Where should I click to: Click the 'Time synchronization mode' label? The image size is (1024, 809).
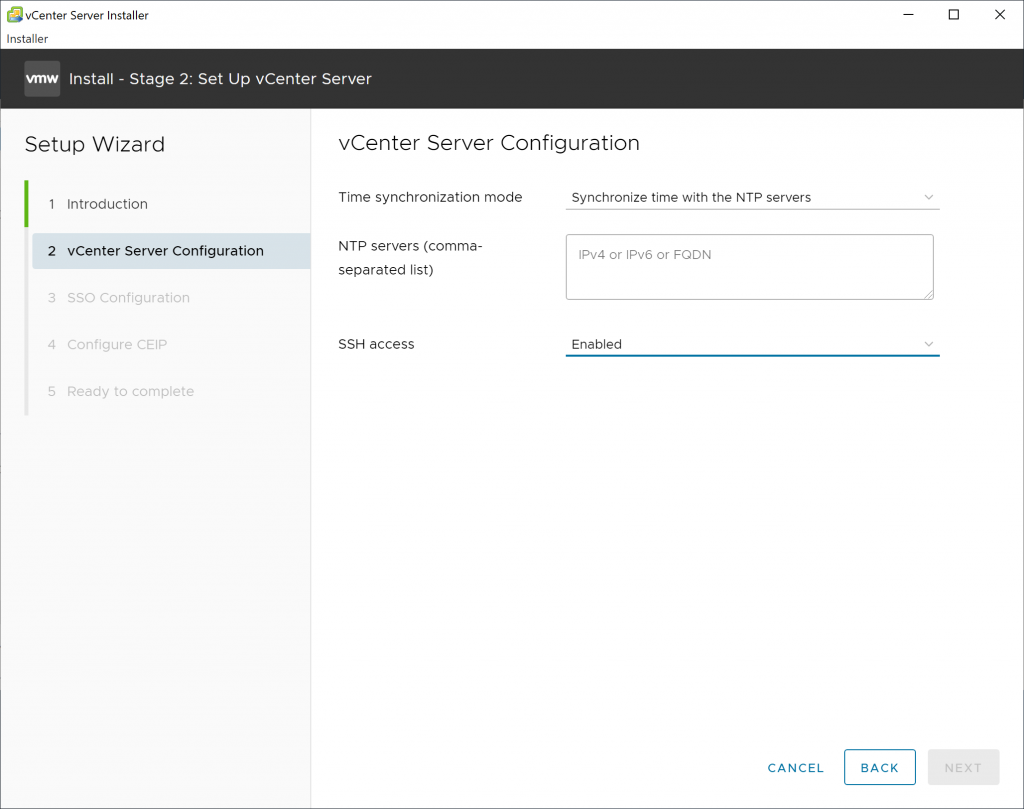click(x=430, y=197)
